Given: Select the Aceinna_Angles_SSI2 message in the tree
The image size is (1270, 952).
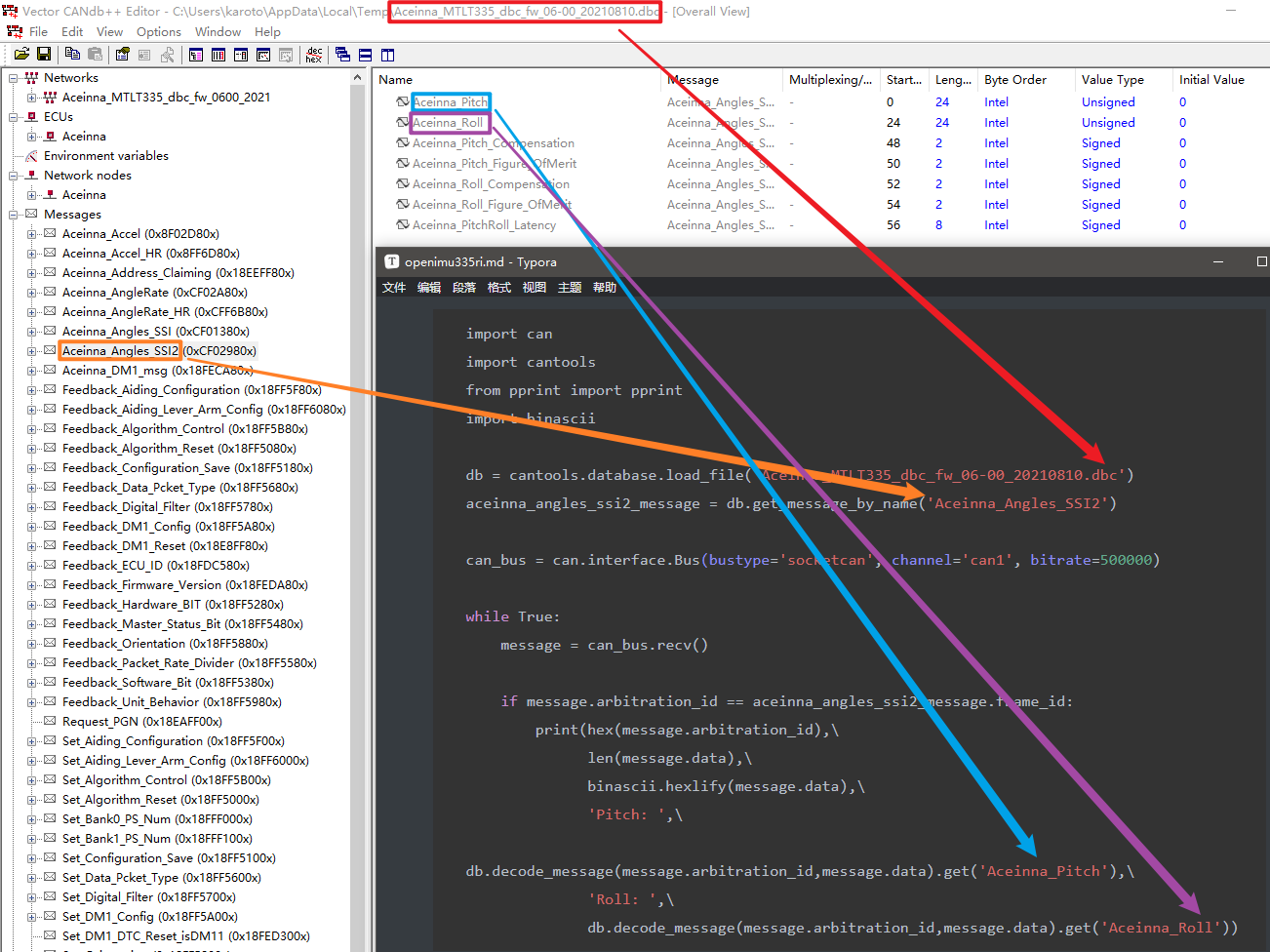Looking at the screenshot, I should tap(119, 350).
